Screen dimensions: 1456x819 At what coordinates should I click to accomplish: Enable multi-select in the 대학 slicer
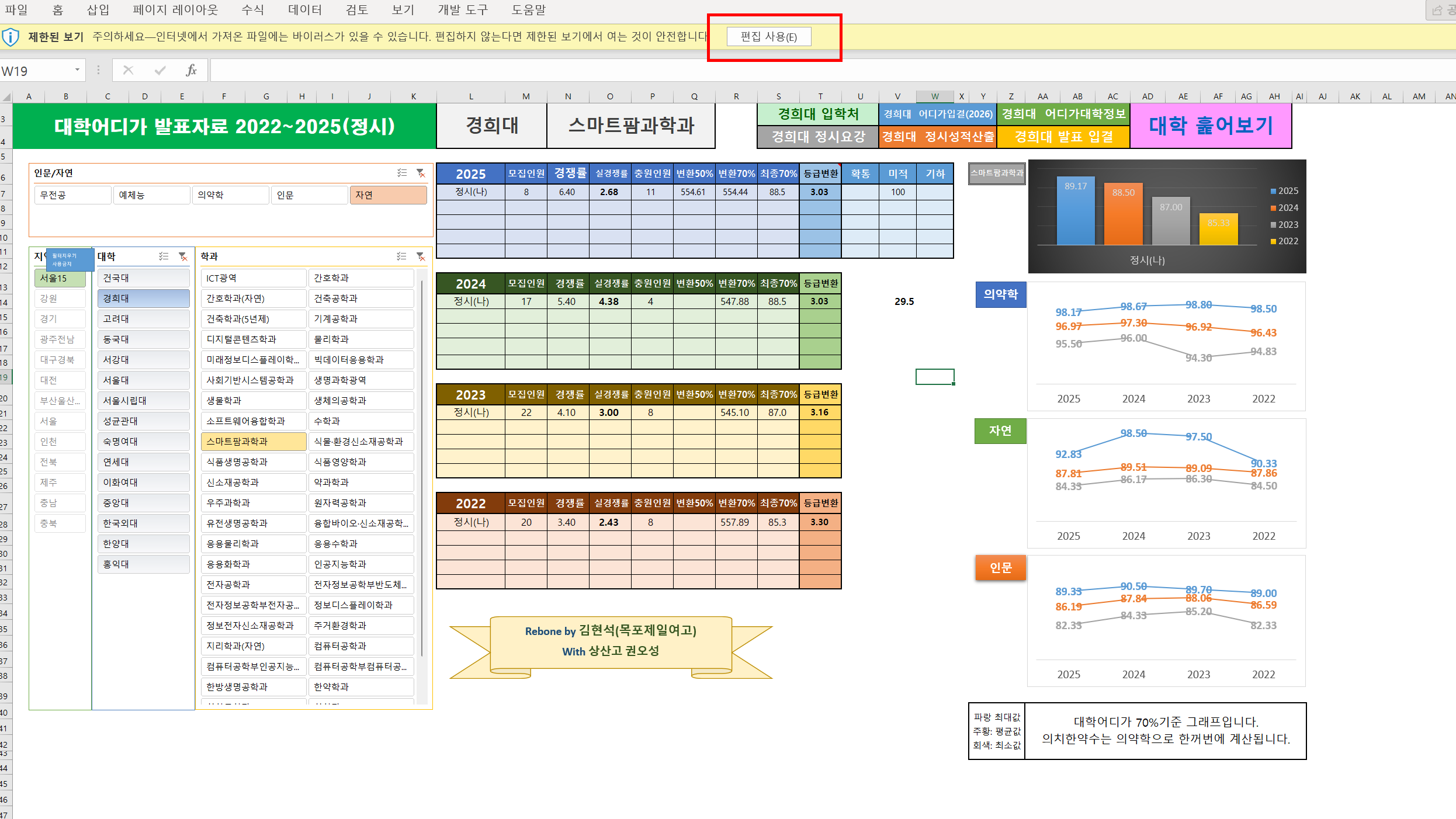pyautogui.click(x=164, y=256)
